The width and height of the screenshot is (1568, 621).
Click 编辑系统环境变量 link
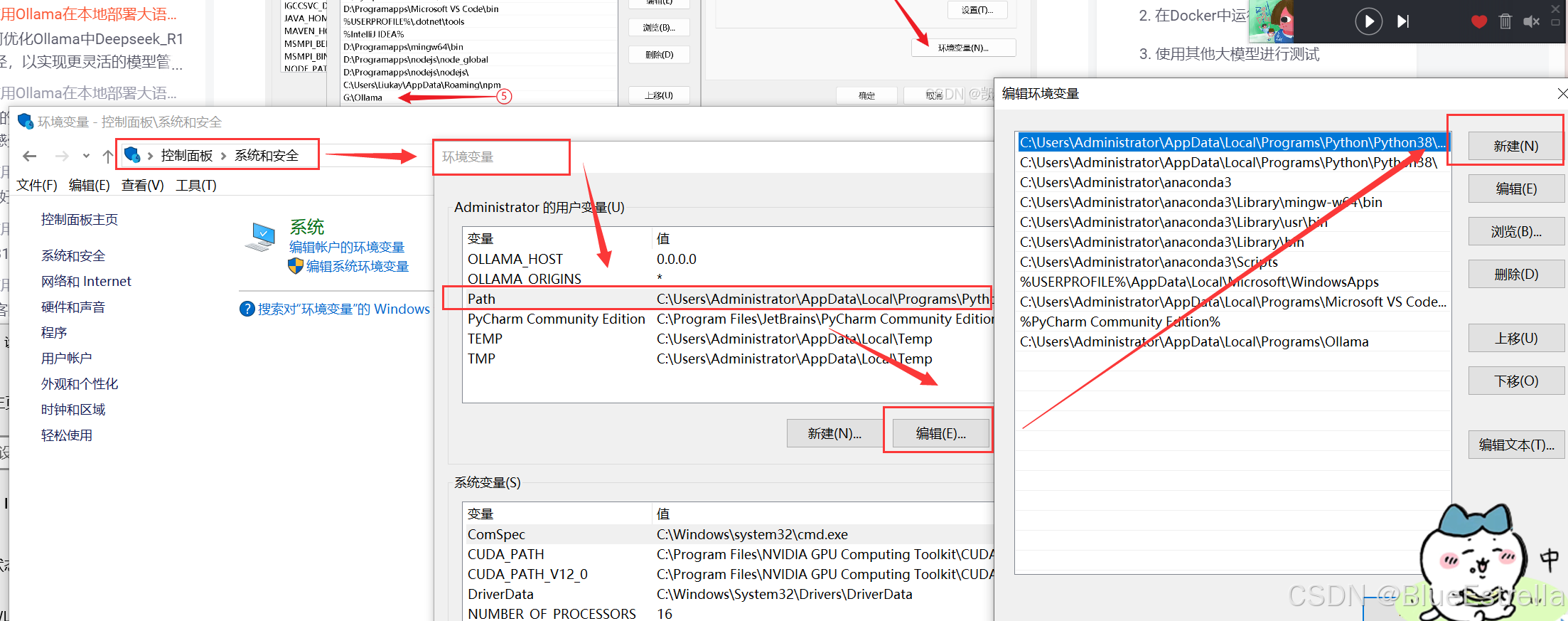click(358, 267)
